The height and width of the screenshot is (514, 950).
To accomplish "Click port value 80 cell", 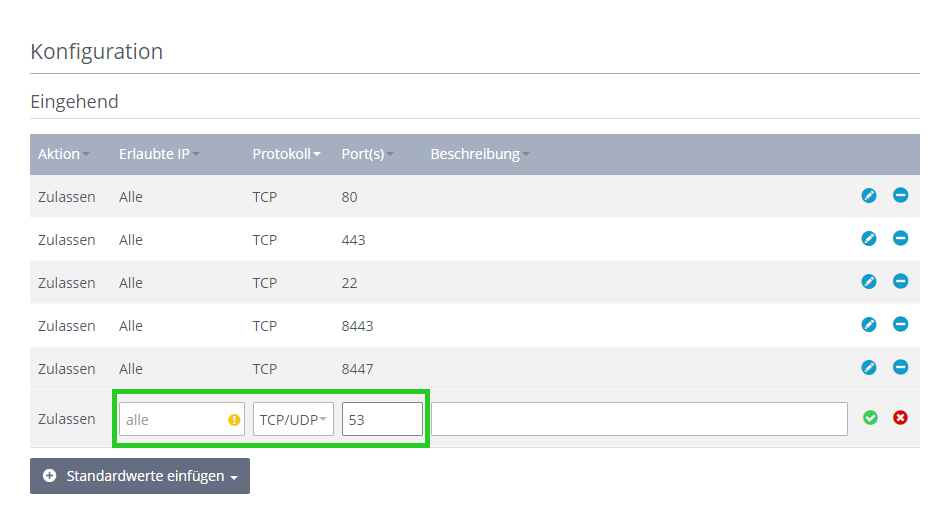I will tap(350, 197).
